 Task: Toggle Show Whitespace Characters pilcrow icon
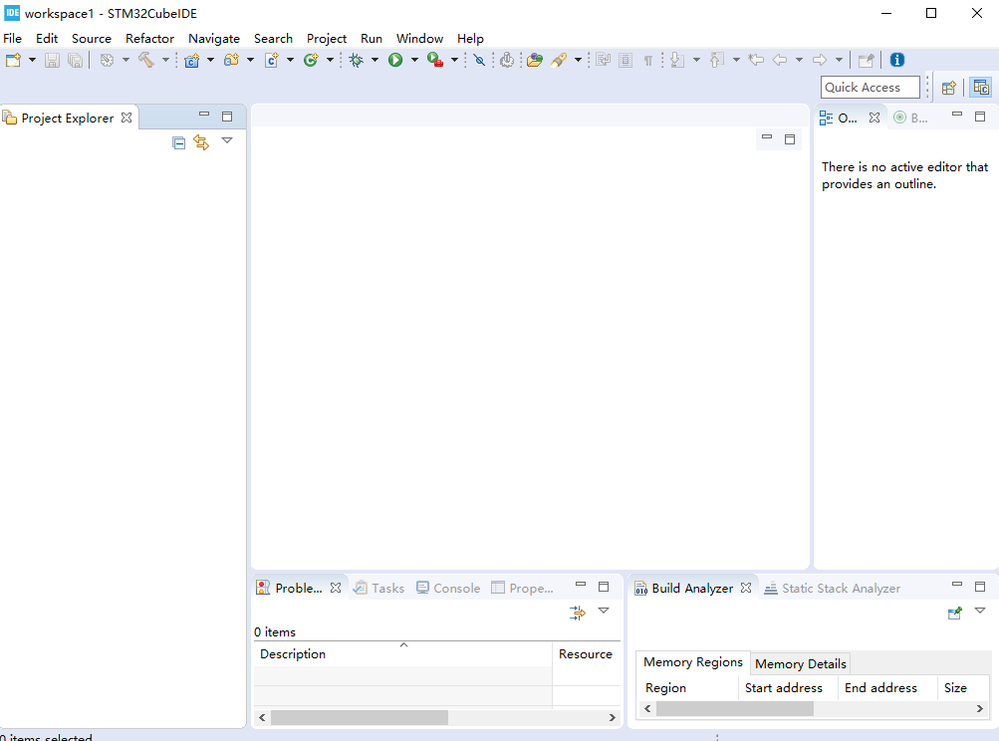pyautogui.click(x=648, y=61)
